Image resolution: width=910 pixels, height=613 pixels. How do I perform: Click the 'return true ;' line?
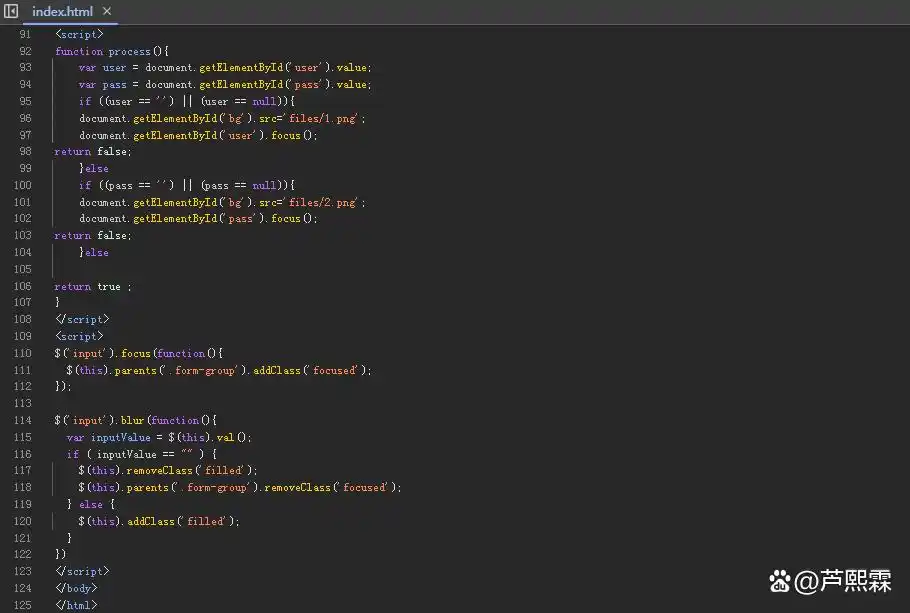click(x=93, y=287)
